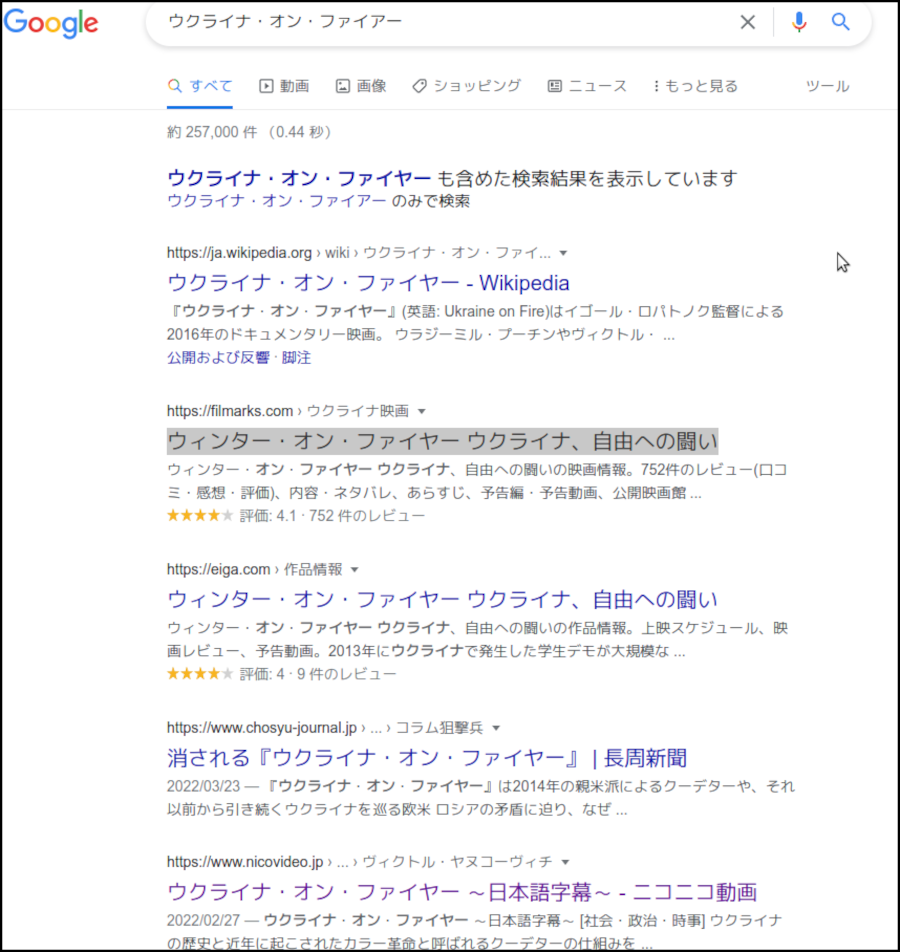This screenshot has width=900, height=952.
Task: Open the Wikipedia ウクライナ・オン・ファイヤー result
Action: (368, 283)
